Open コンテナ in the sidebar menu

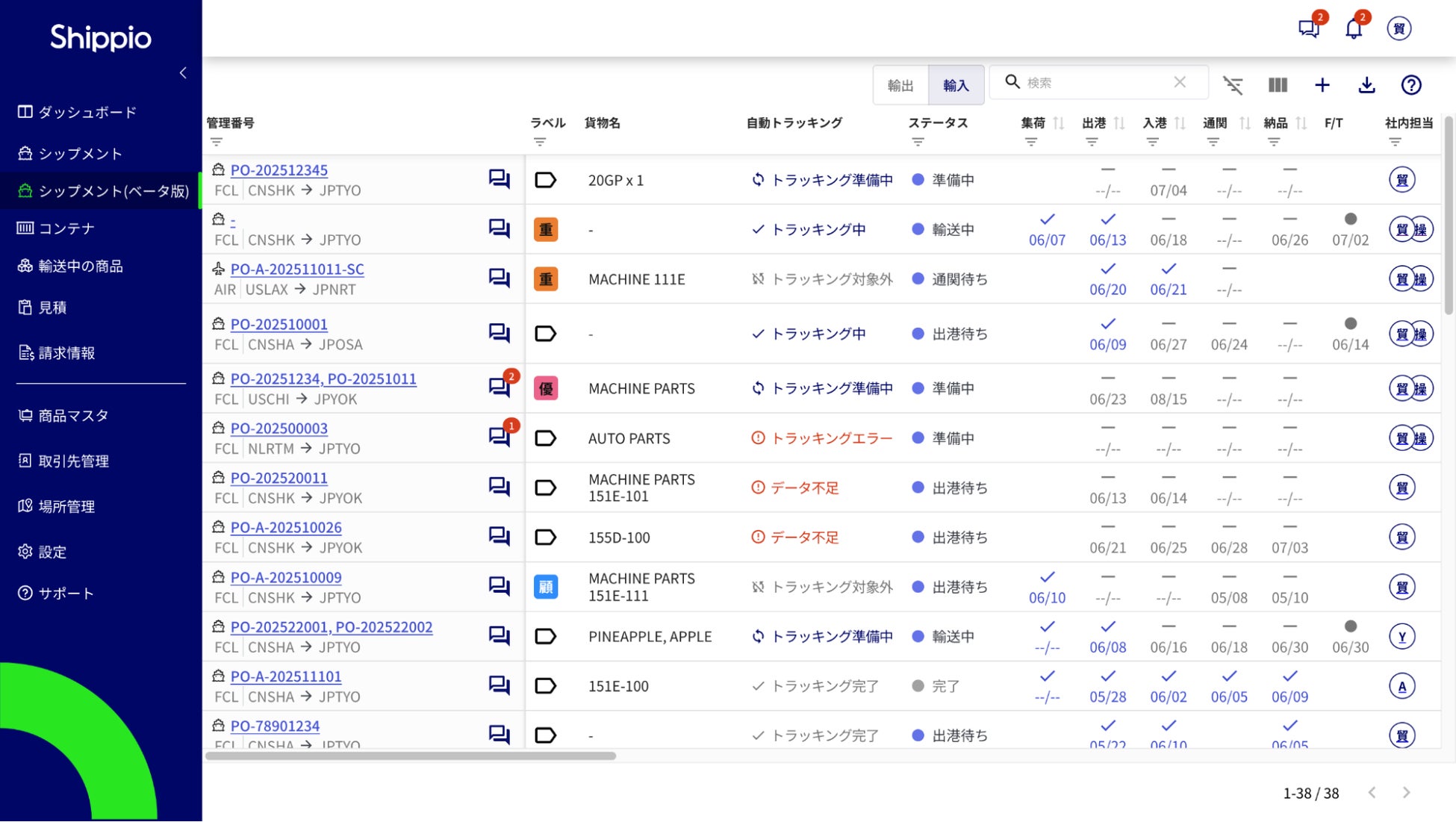click(66, 228)
